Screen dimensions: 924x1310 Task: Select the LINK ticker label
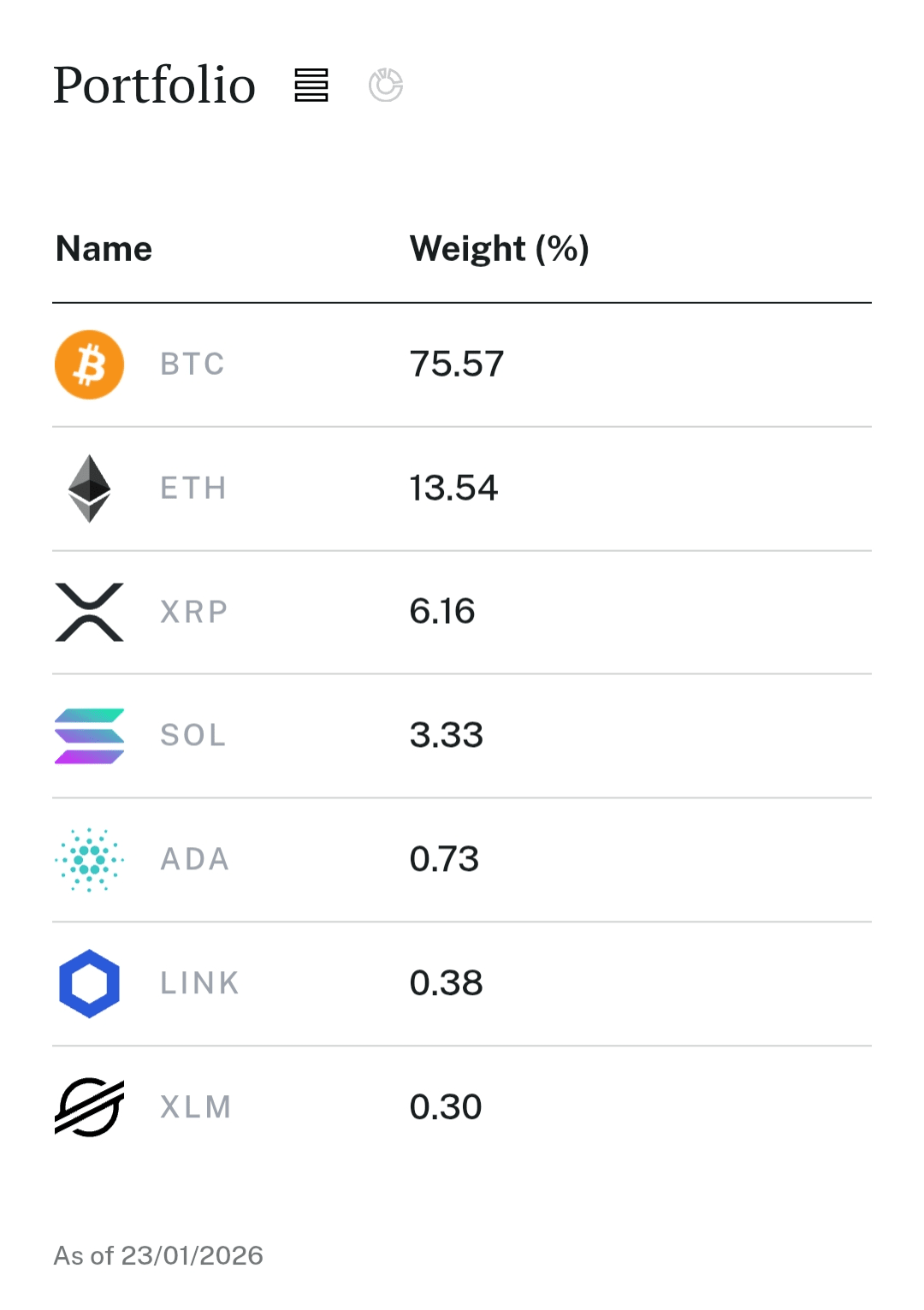pyautogui.click(x=199, y=983)
